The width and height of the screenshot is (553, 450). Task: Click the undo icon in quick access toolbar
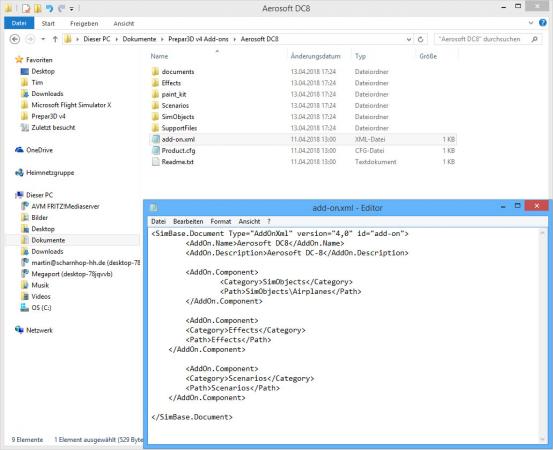(49, 8)
